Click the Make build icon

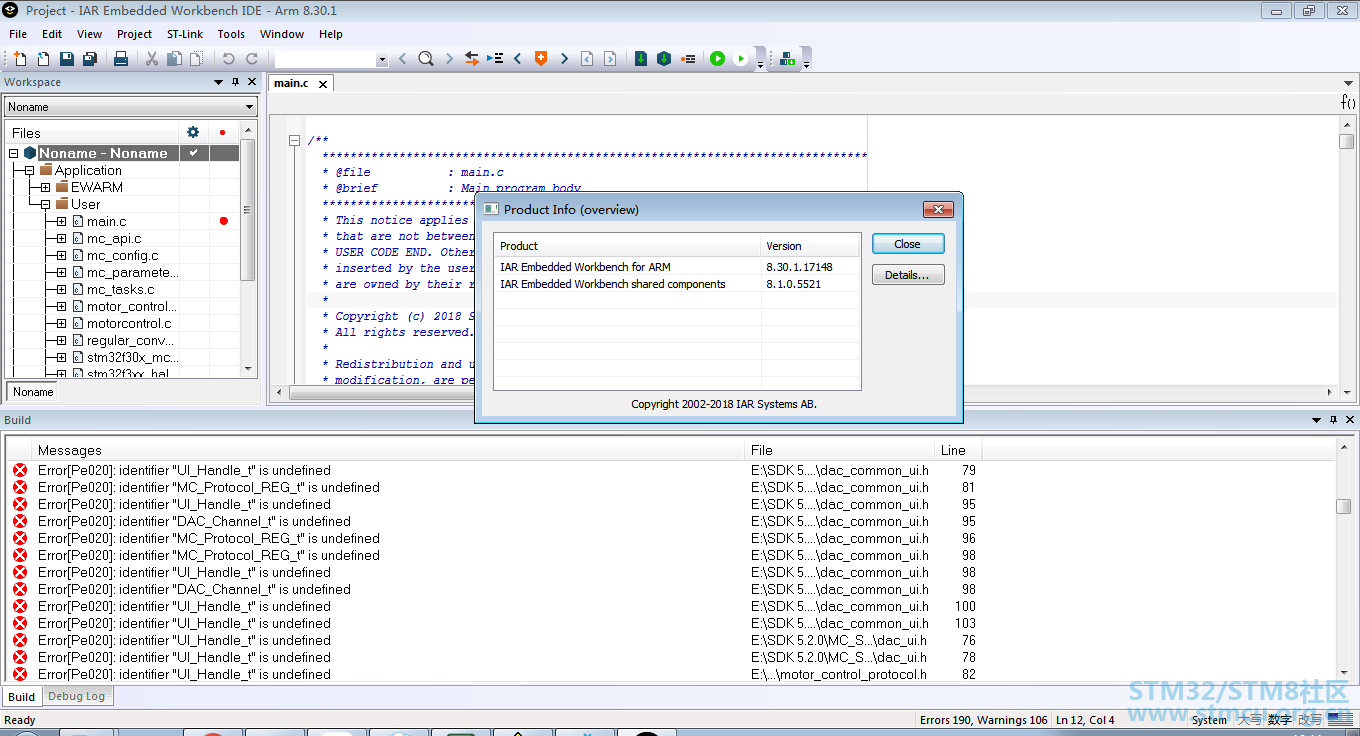(664, 59)
